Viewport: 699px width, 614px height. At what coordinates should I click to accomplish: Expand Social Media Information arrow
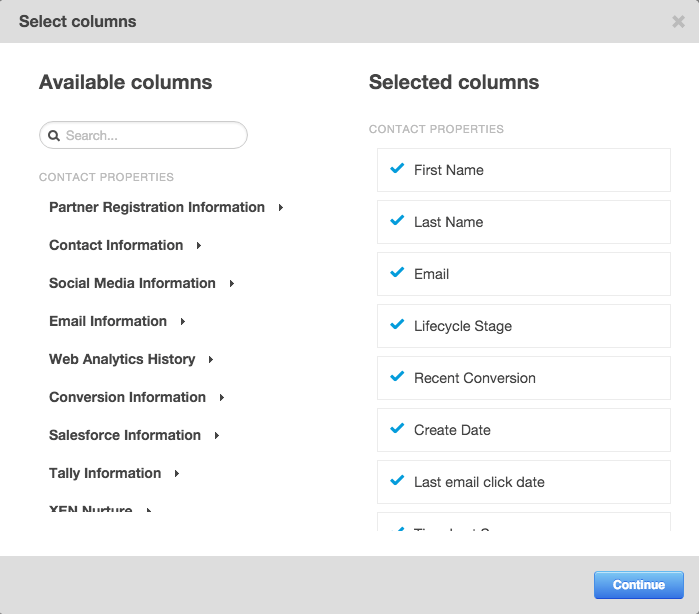pyautogui.click(x=232, y=284)
